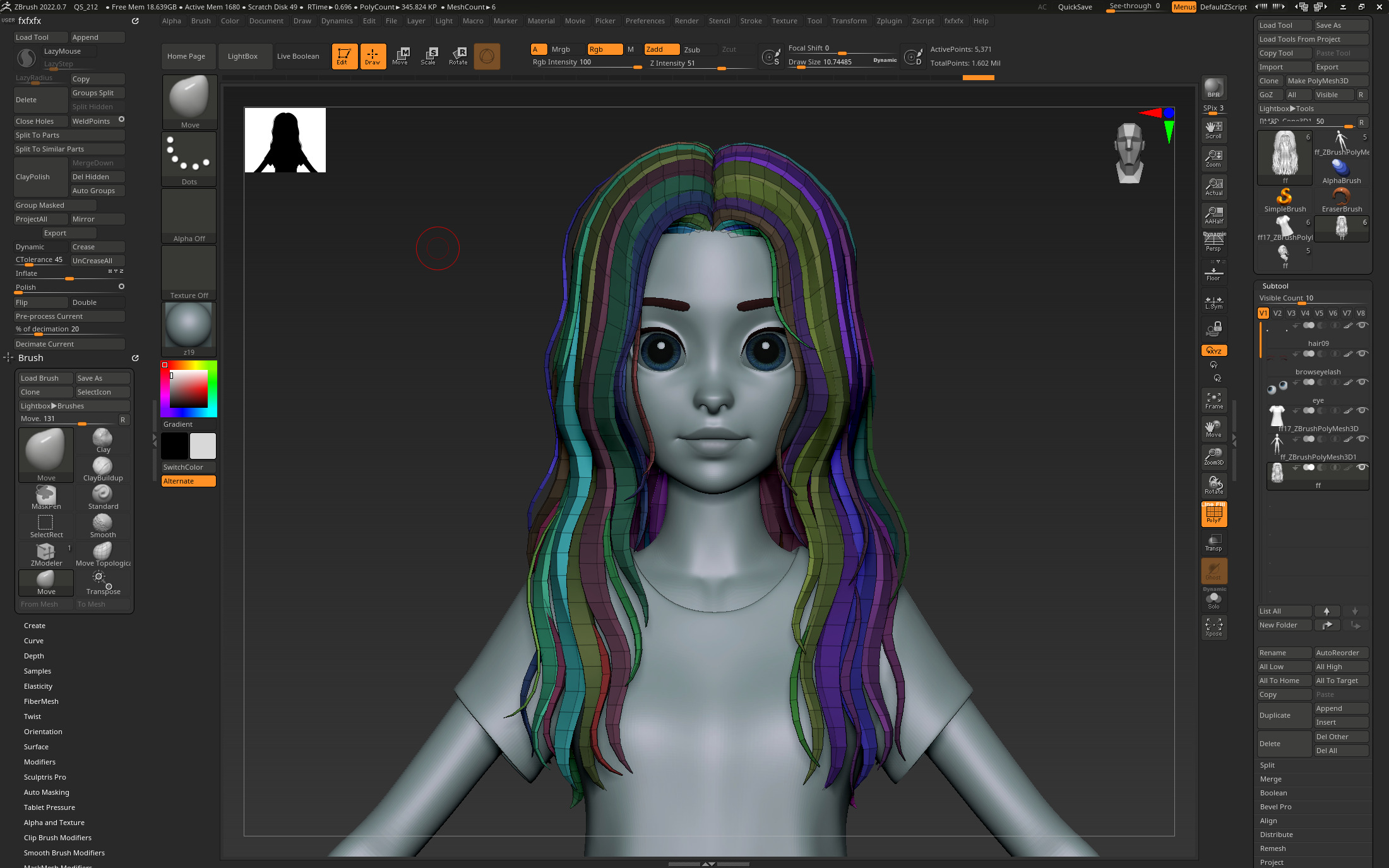Activate the Edit mode button
Screen dimensions: 1389x868
(344, 56)
